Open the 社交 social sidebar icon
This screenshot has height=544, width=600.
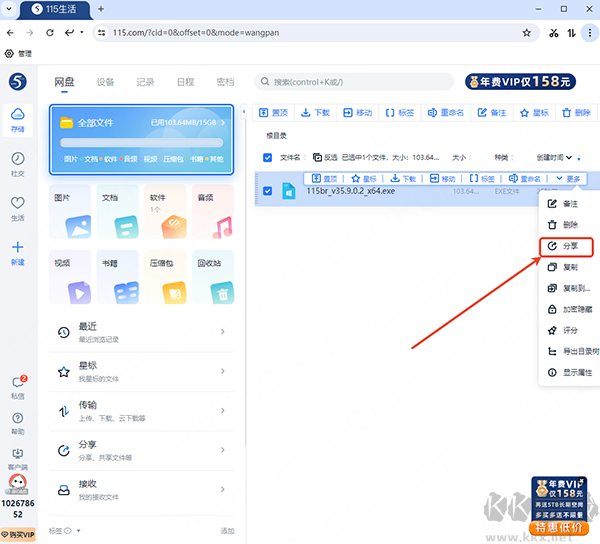coord(18,163)
